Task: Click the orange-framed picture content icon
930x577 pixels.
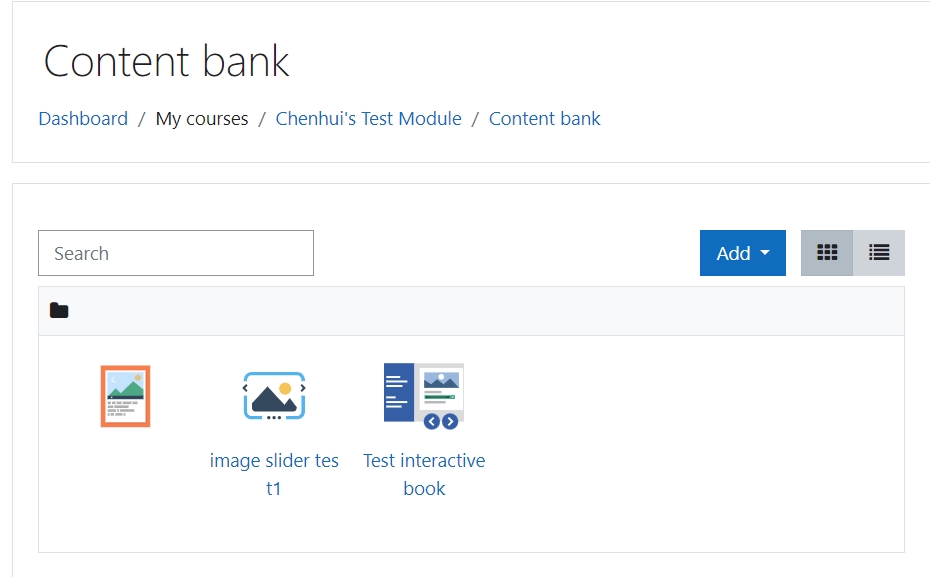Action: (126, 395)
